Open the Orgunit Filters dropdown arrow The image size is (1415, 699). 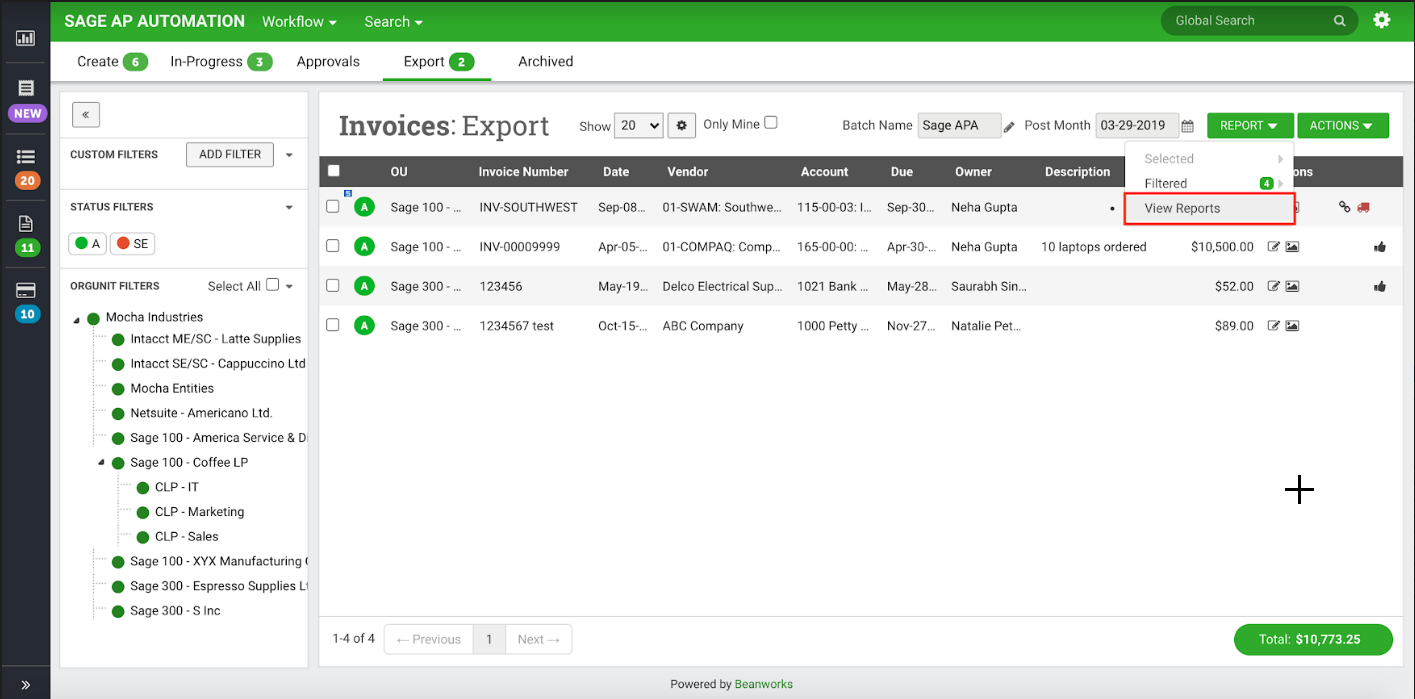click(289, 286)
